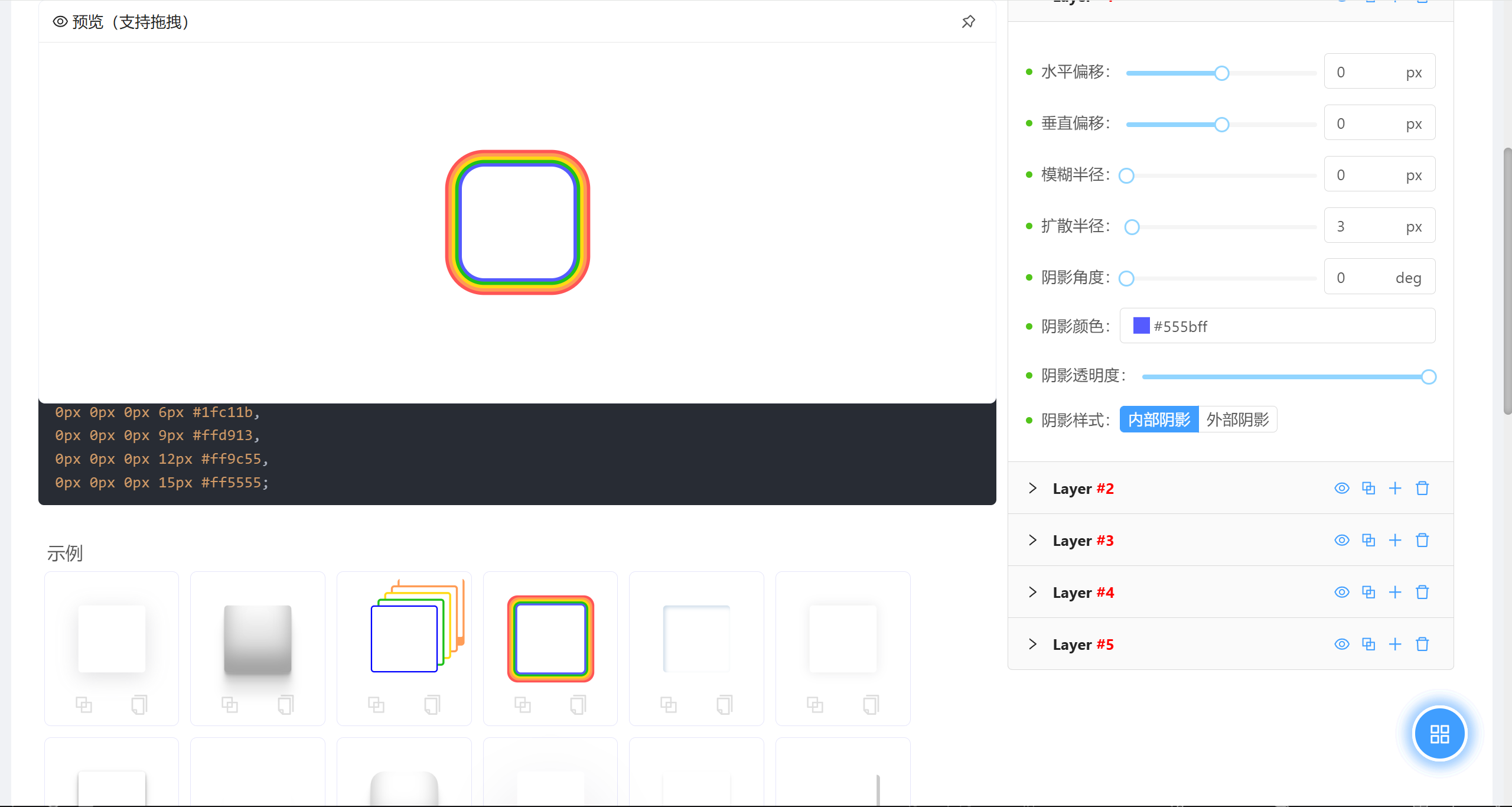Add a new layer after Layer #3
Viewport: 1512px width, 807px height.
[1395, 540]
